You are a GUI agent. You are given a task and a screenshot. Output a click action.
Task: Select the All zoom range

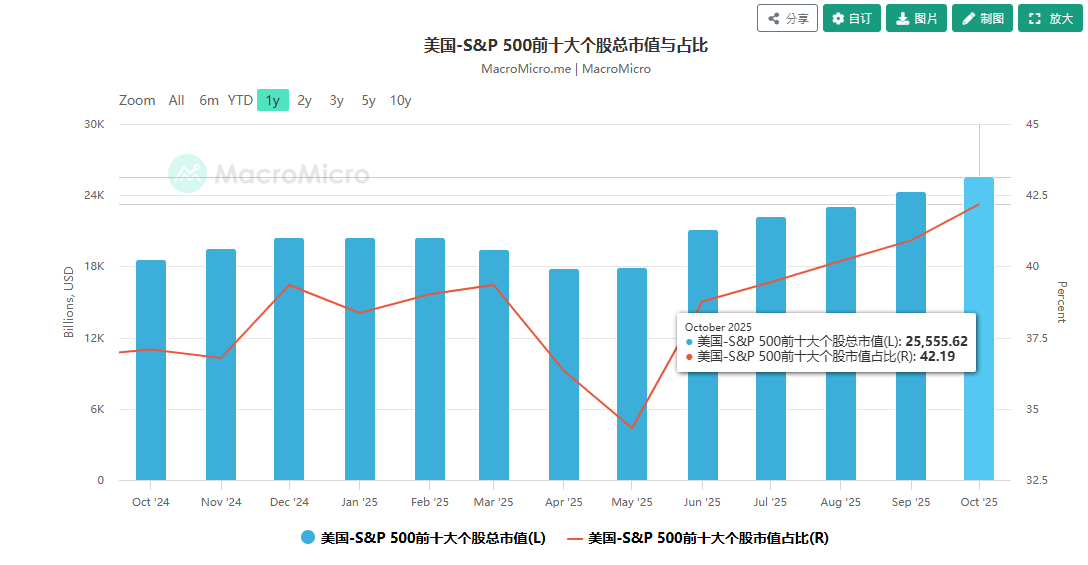(x=176, y=101)
